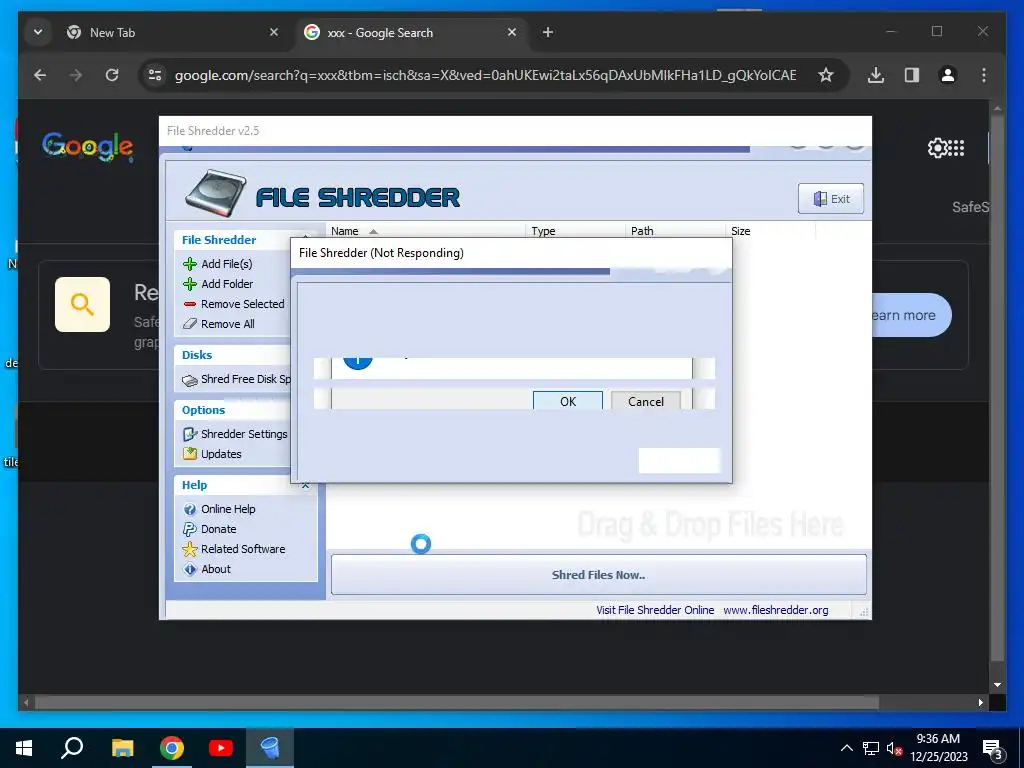This screenshot has height=768, width=1024.
Task: Click File Shredder bucket icon in taskbar
Action: [270, 748]
